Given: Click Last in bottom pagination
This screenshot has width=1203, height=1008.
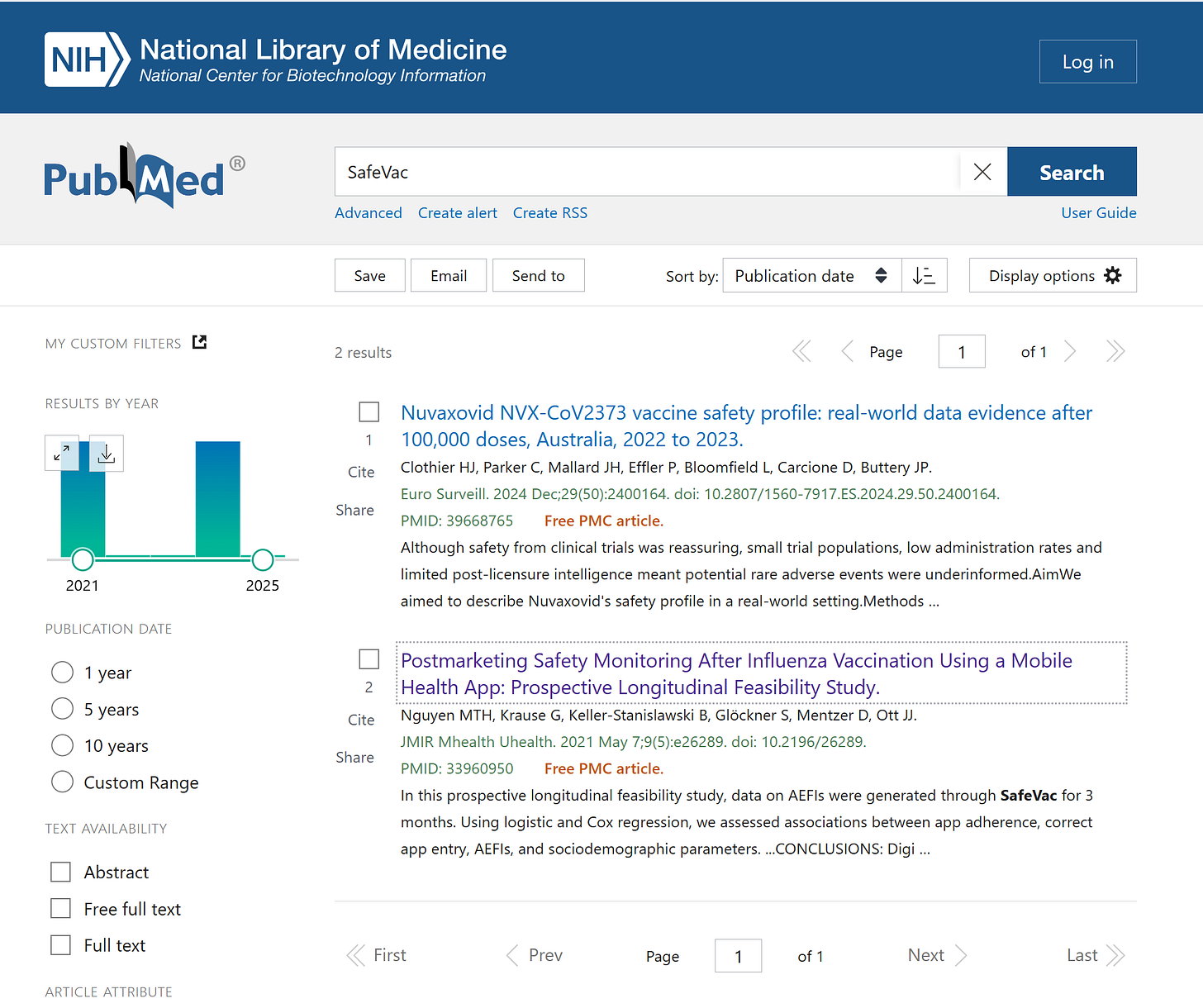Looking at the screenshot, I should pos(1096,955).
